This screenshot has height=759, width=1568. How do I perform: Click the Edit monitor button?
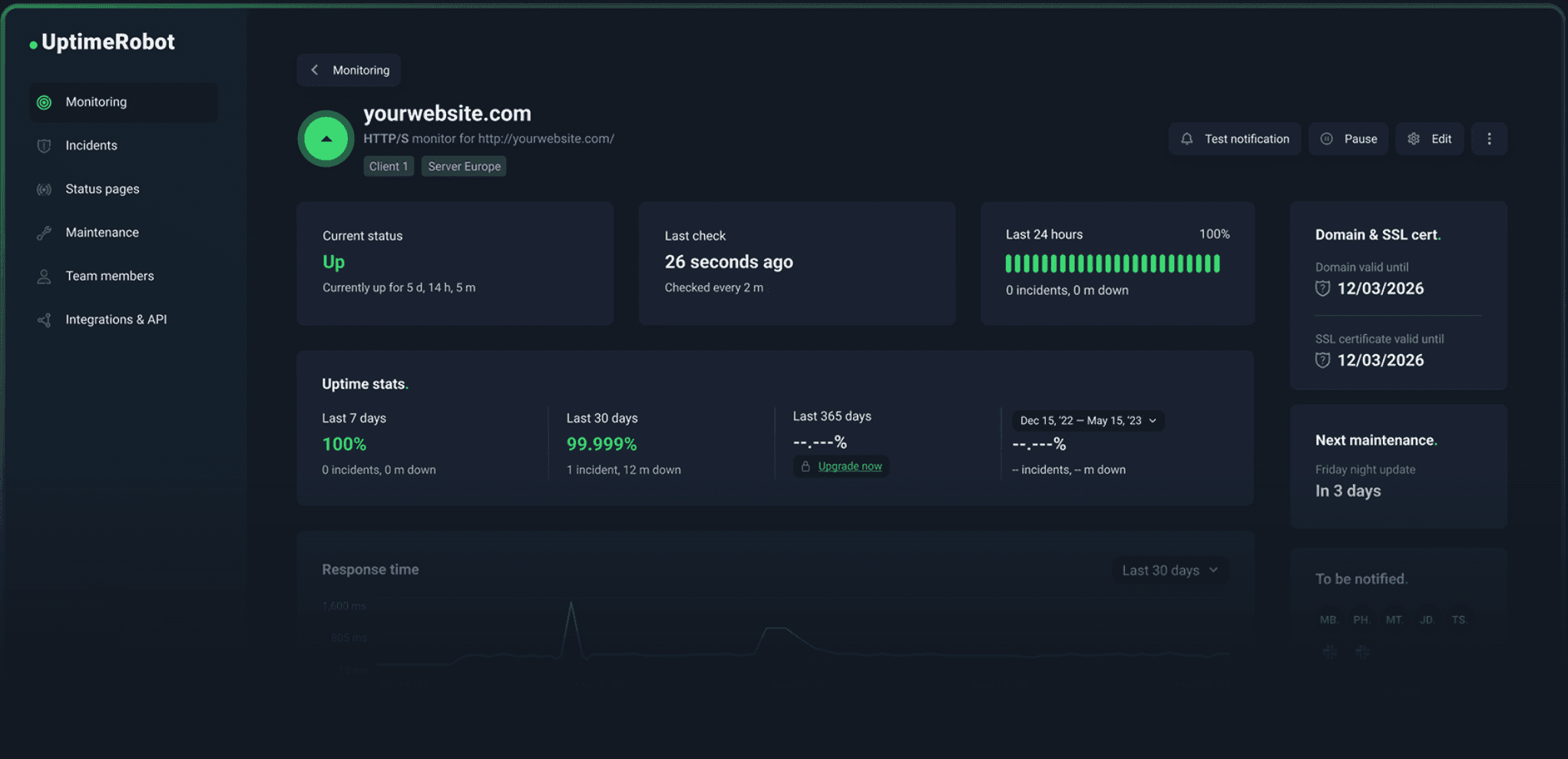click(x=1430, y=139)
